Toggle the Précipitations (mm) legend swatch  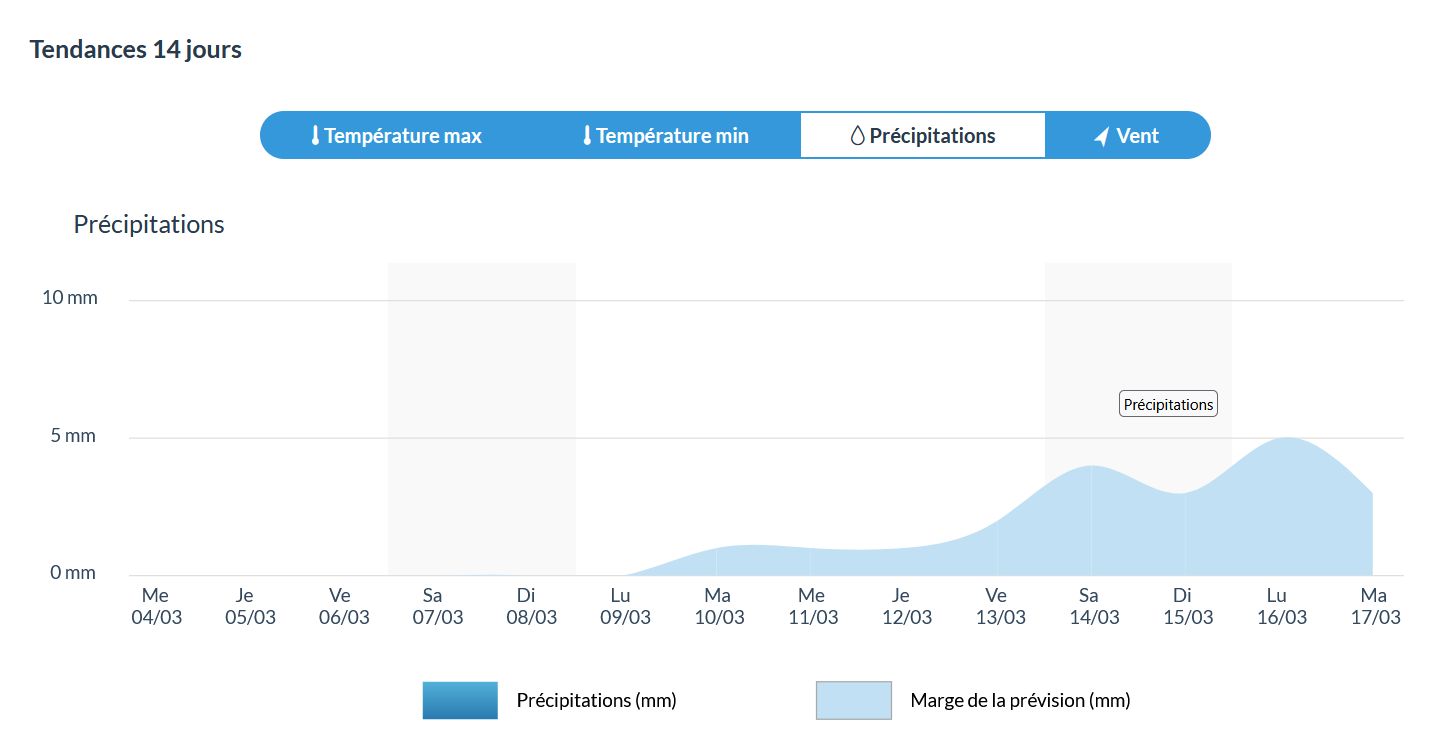tap(460, 700)
